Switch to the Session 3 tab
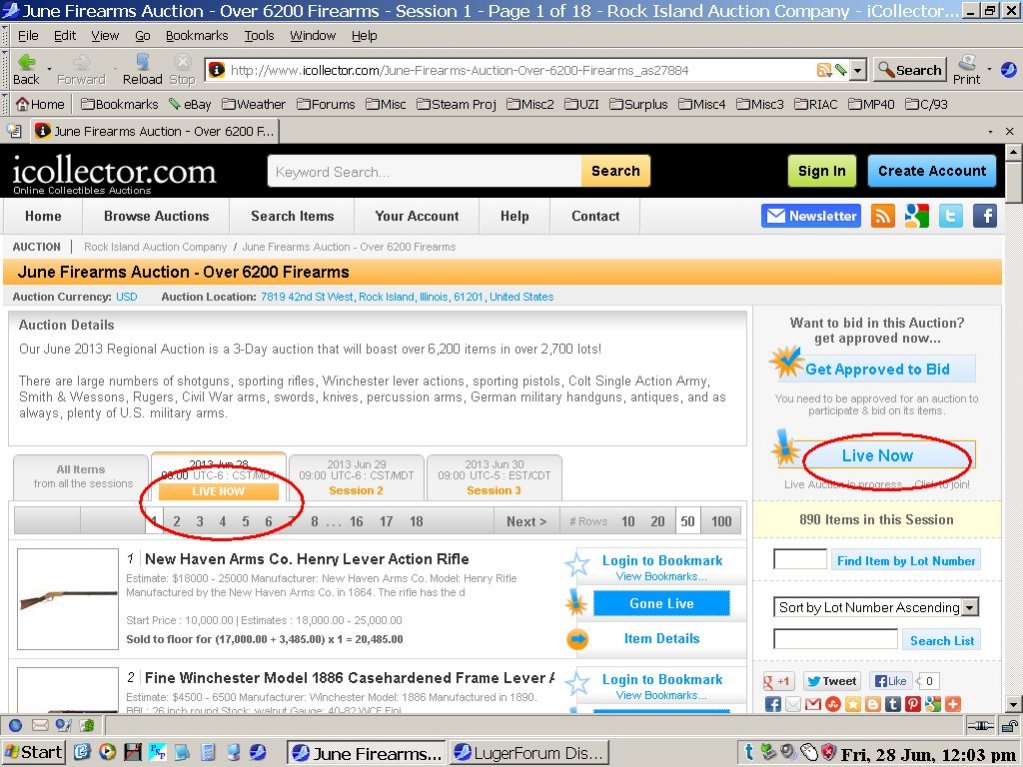This screenshot has width=1023, height=767. click(494, 477)
